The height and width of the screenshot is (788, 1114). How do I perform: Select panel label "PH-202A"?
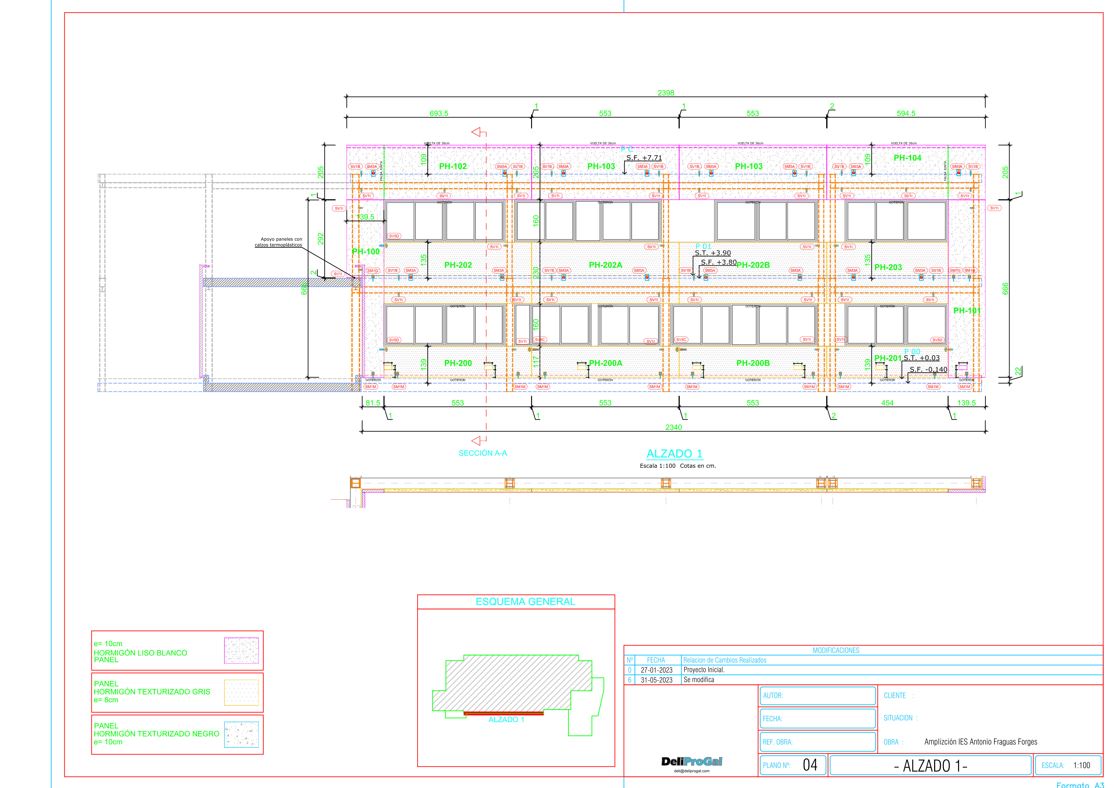click(x=605, y=265)
